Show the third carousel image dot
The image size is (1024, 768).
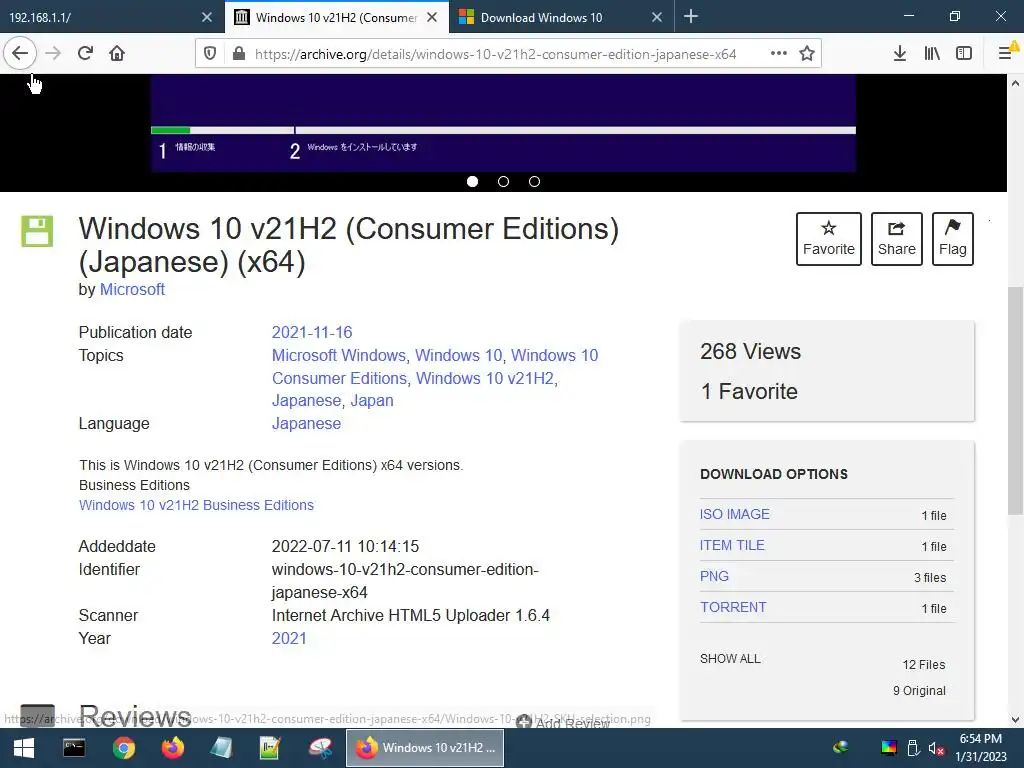point(534,182)
